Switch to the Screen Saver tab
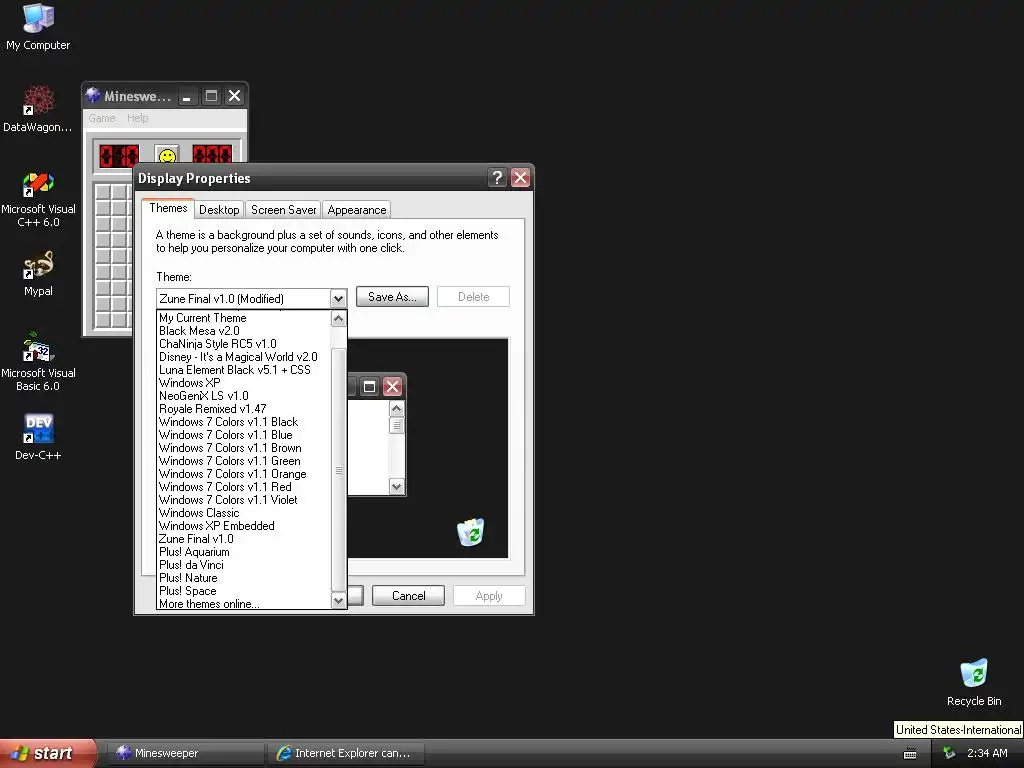This screenshot has width=1024, height=768. point(283,210)
